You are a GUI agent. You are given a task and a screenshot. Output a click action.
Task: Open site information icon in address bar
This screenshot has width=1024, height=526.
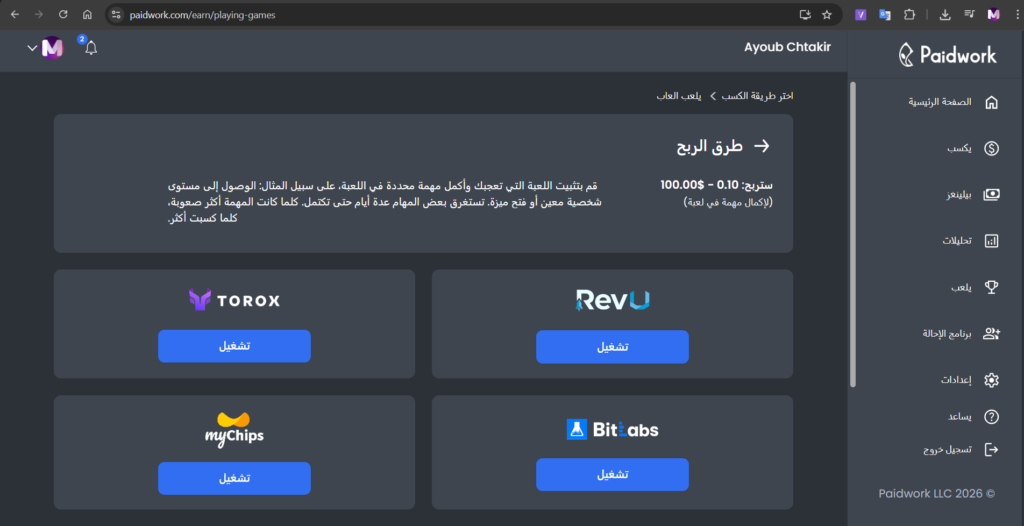click(x=116, y=14)
